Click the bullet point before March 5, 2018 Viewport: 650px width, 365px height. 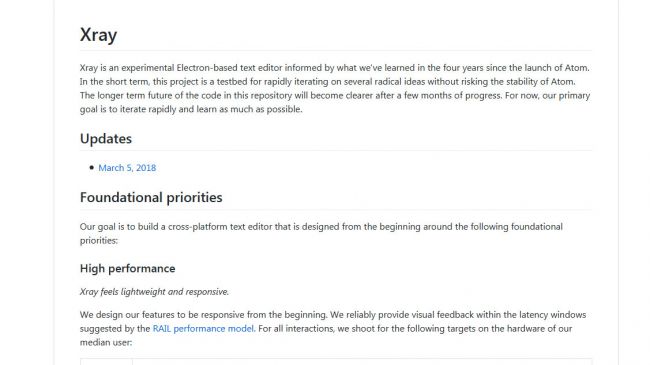point(92,168)
